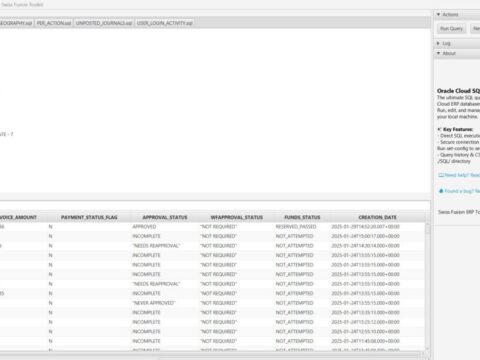The height and width of the screenshot is (360, 480).
Task: Click the CREATION_DATE column header
Action: [x=377, y=217]
